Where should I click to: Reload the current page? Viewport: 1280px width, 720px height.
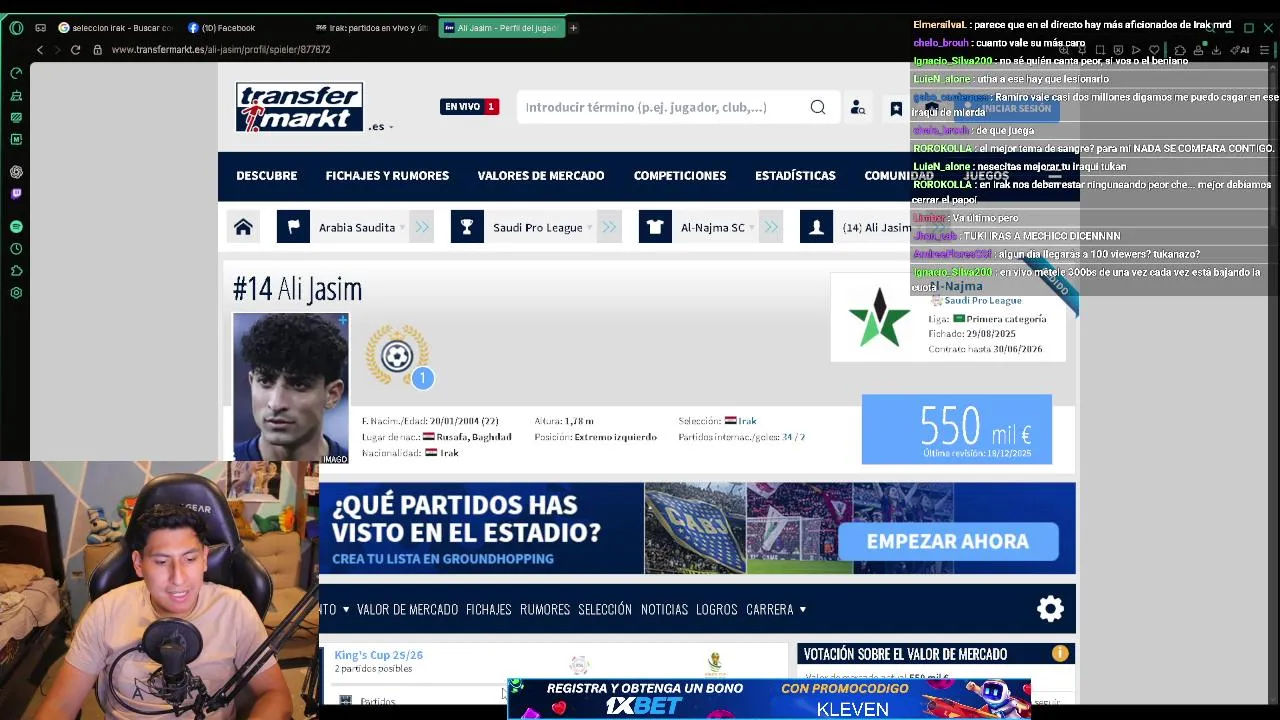tap(75, 50)
